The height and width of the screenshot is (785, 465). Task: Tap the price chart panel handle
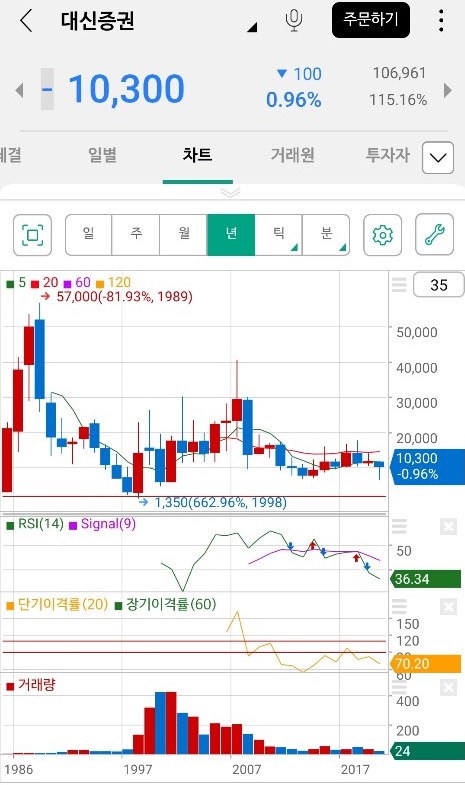[x=399, y=285]
